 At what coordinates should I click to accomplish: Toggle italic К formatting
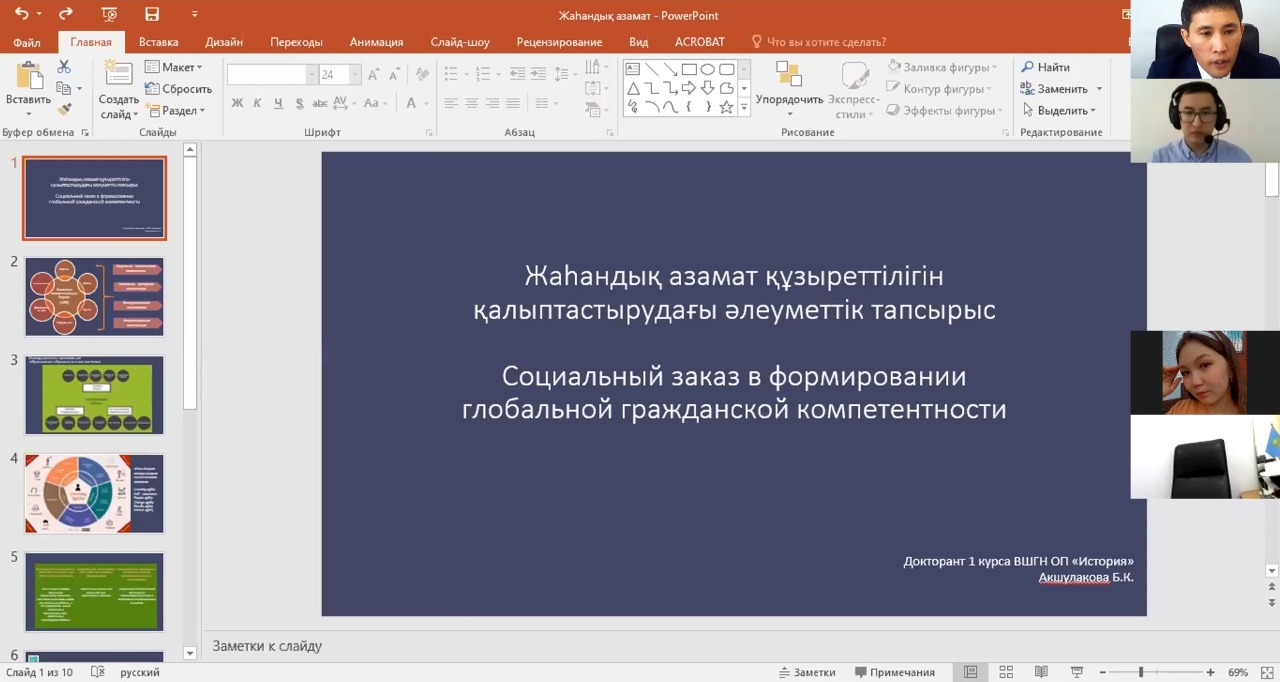click(x=257, y=103)
